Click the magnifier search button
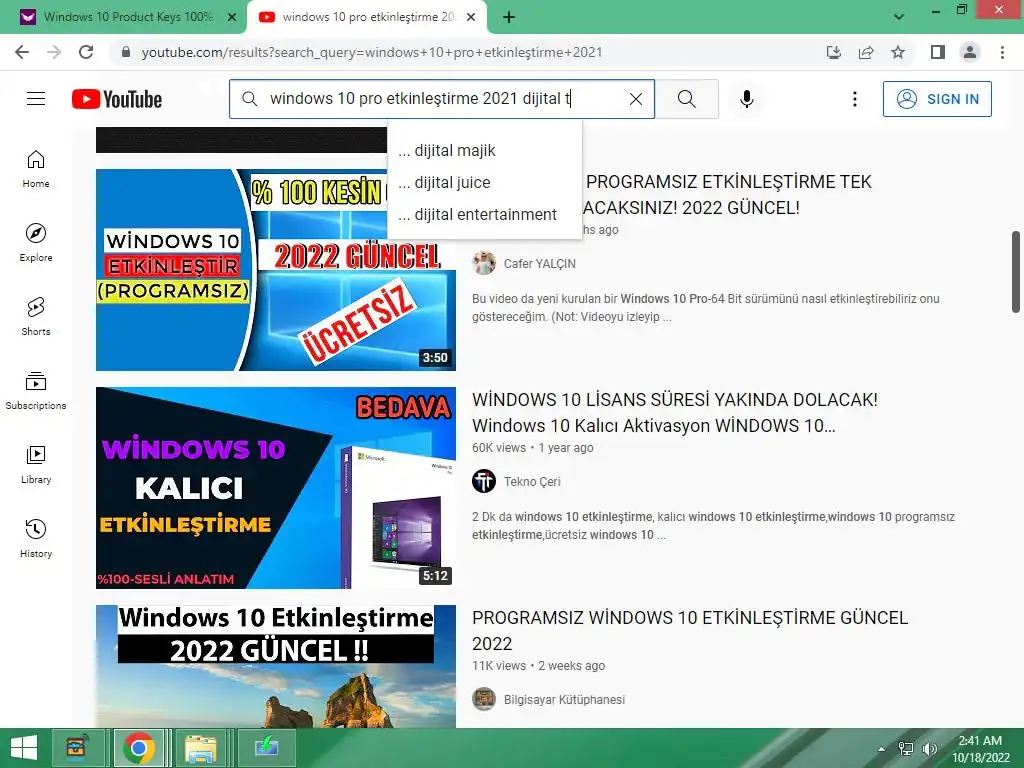 (x=686, y=99)
